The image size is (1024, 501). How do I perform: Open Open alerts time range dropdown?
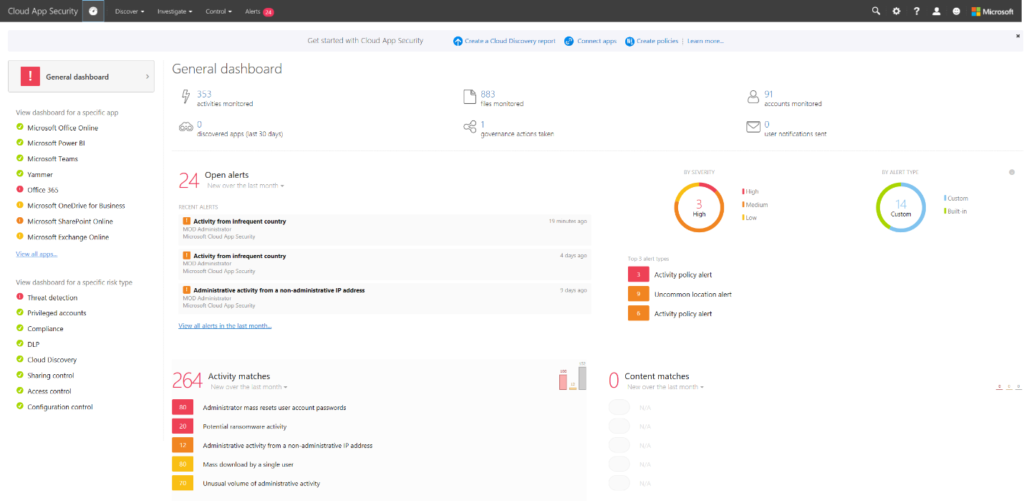click(245, 186)
